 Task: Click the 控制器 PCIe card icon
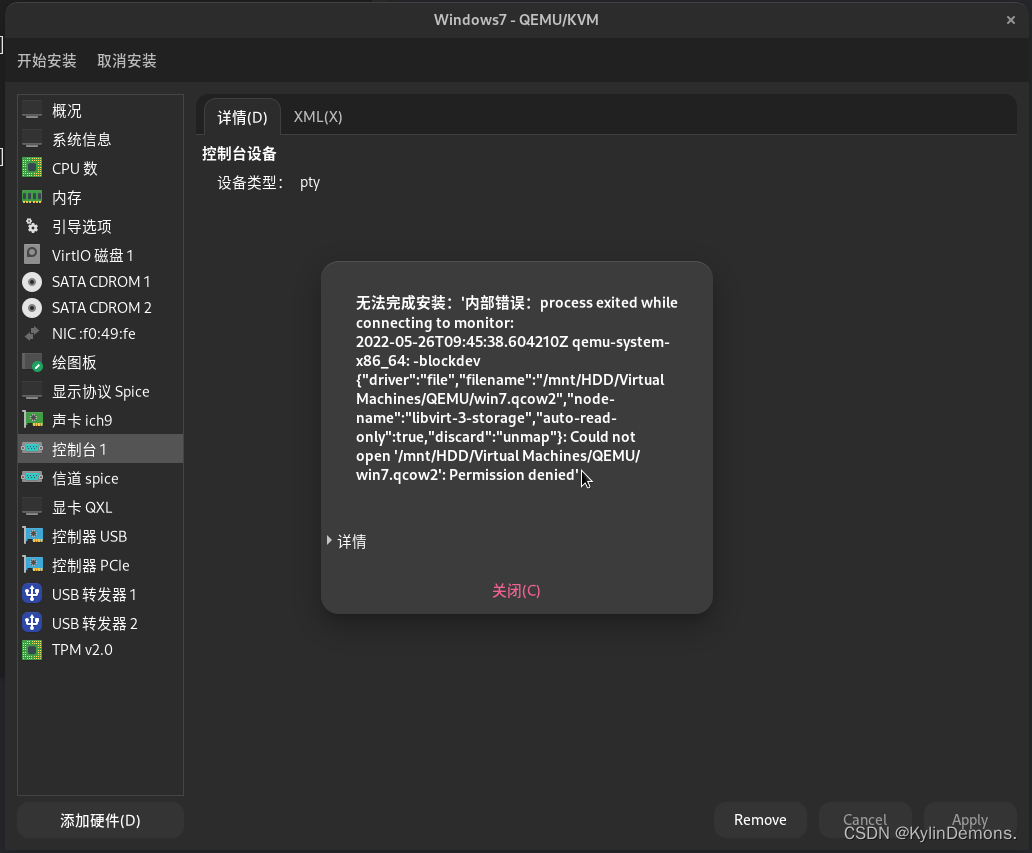(x=32, y=565)
